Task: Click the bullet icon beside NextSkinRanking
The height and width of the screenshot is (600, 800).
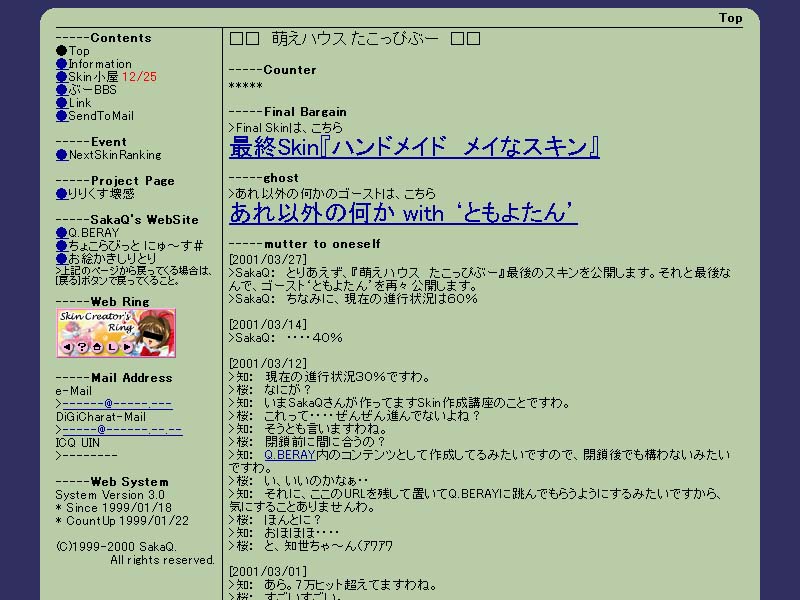Action: click(x=61, y=155)
